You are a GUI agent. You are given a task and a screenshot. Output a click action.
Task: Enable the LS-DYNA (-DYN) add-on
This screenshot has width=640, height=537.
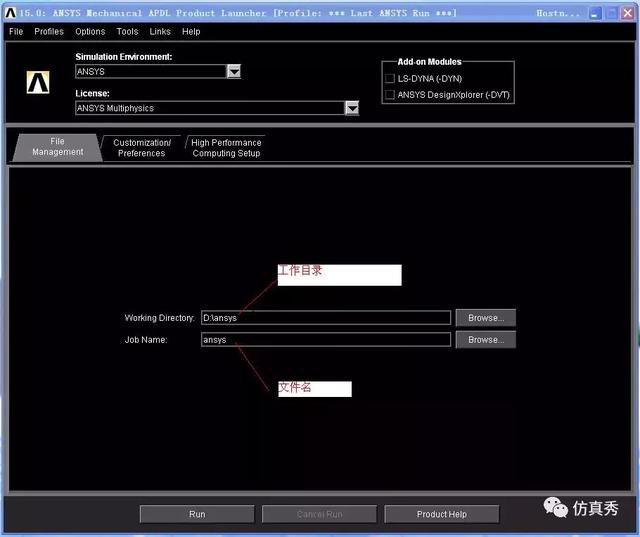(x=390, y=78)
